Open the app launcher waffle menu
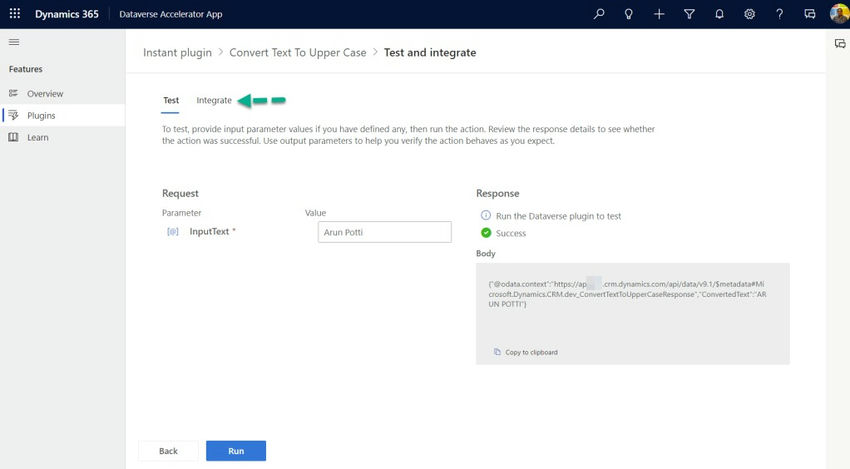 [x=14, y=14]
